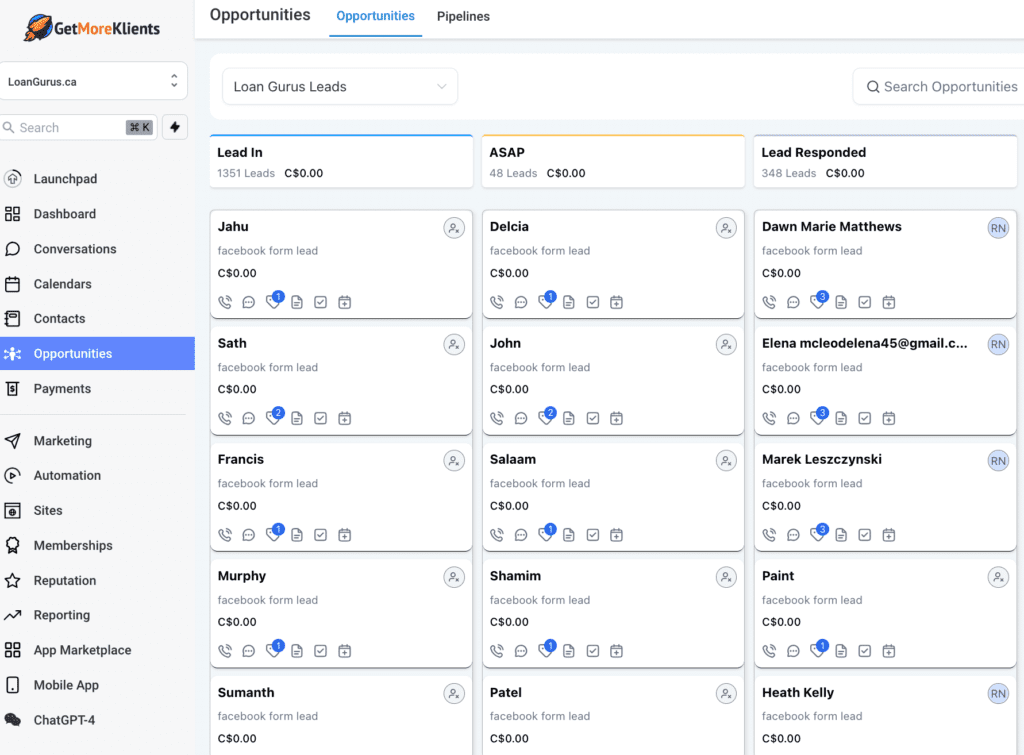Expand the Loan Gurus Leads pipeline dropdown

pyautogui.click(x=340, y=87)
